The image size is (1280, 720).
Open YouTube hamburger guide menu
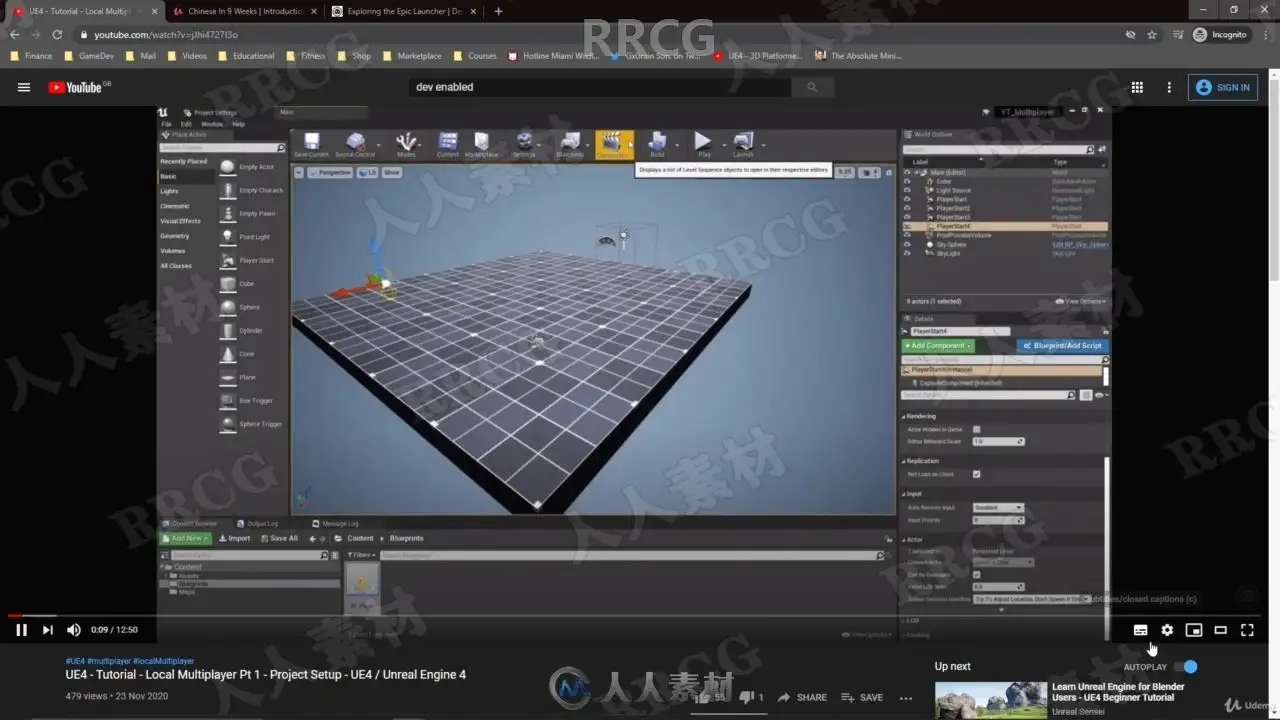(x=24, y=87)
